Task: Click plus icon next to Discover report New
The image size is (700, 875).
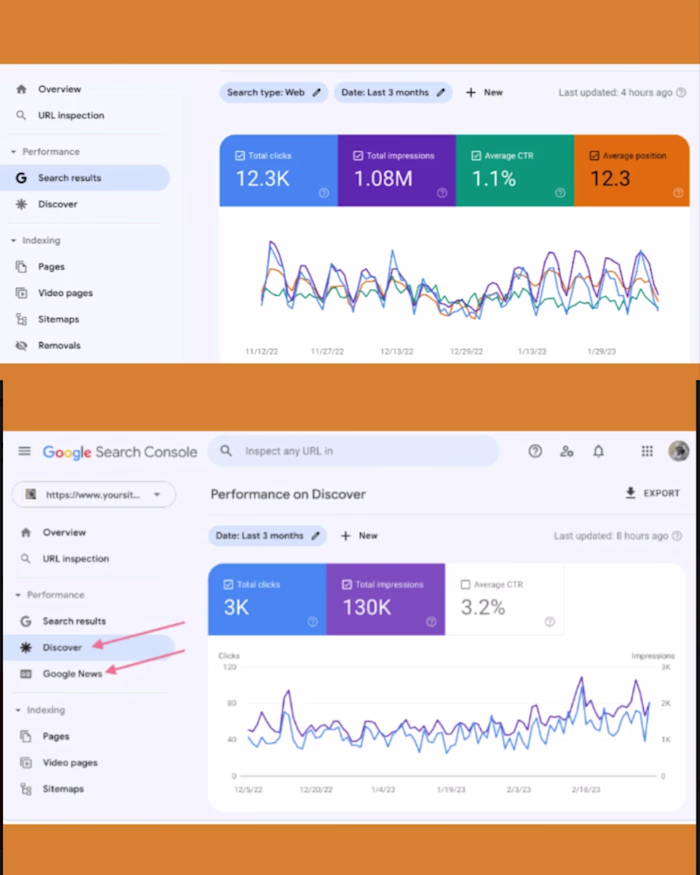Action: [346, 536]
